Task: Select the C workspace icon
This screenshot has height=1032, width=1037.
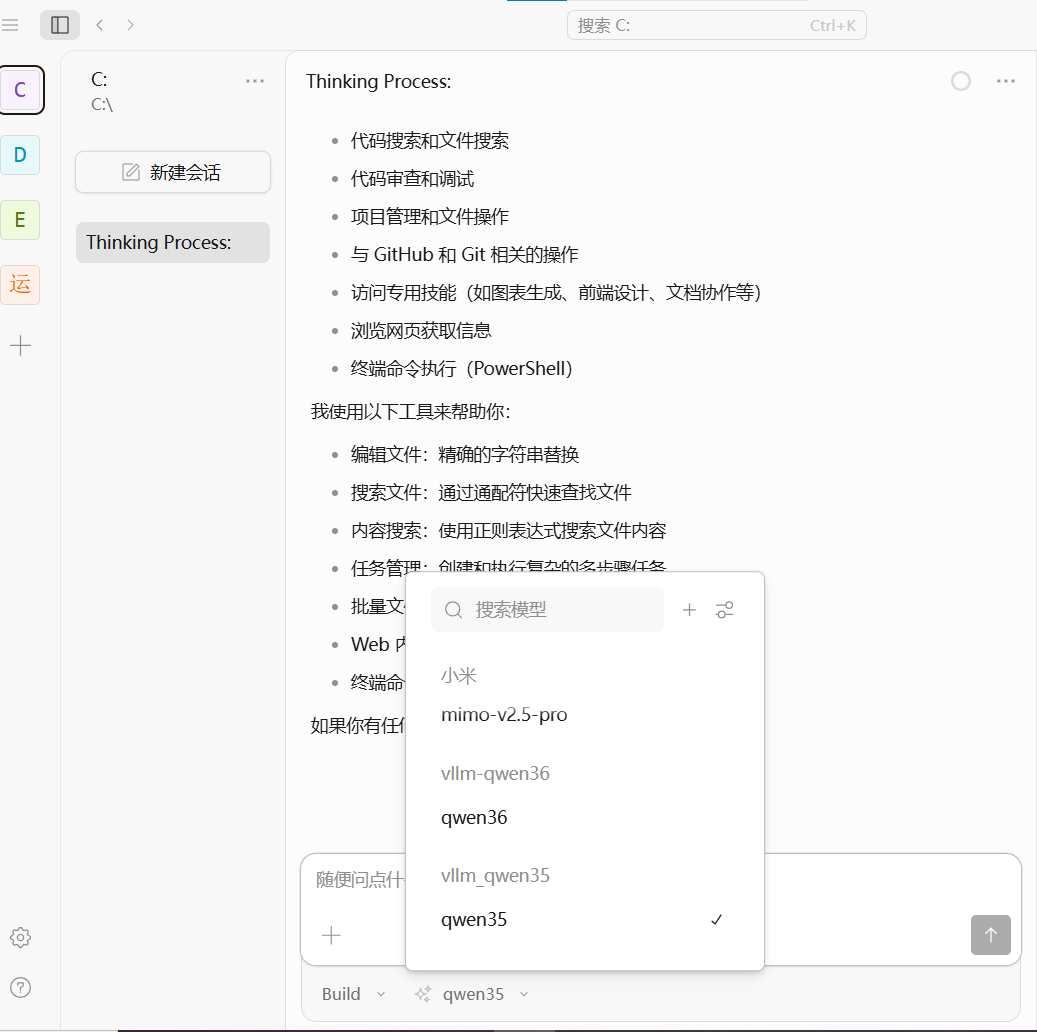Action: click(21, 89)
